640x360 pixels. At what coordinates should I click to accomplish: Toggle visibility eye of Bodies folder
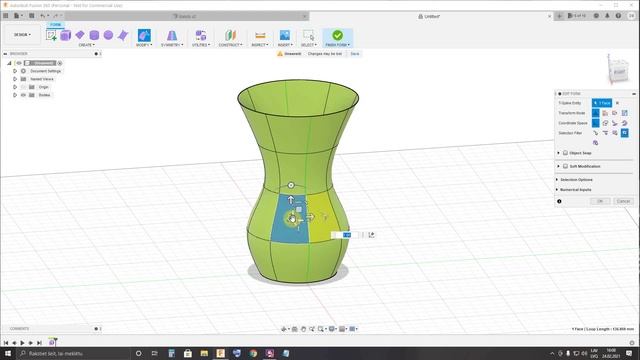[x=23, y=95]
